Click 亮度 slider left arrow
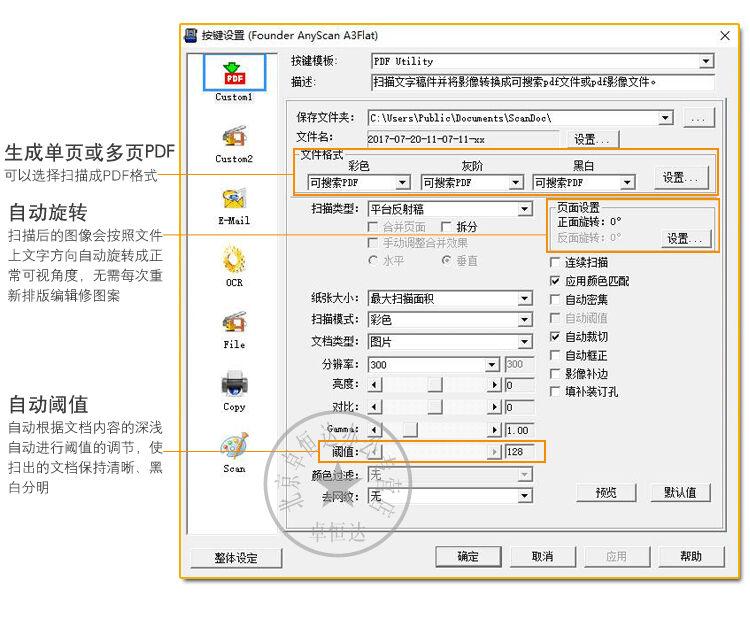 (x=375, y=385)
